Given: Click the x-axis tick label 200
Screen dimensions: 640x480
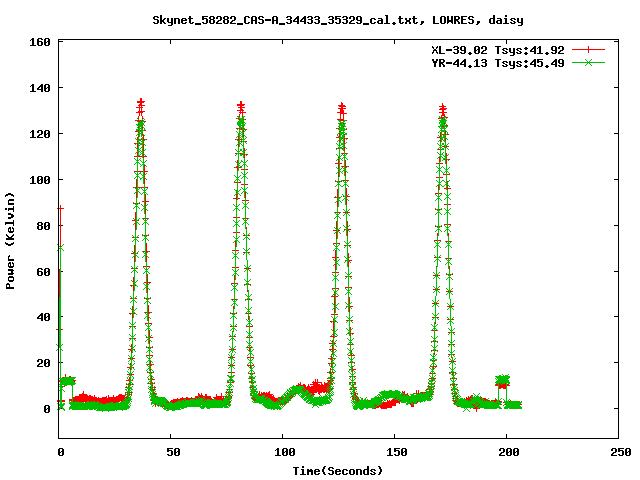Looking at the screenshot, I should tap(509, 452).
